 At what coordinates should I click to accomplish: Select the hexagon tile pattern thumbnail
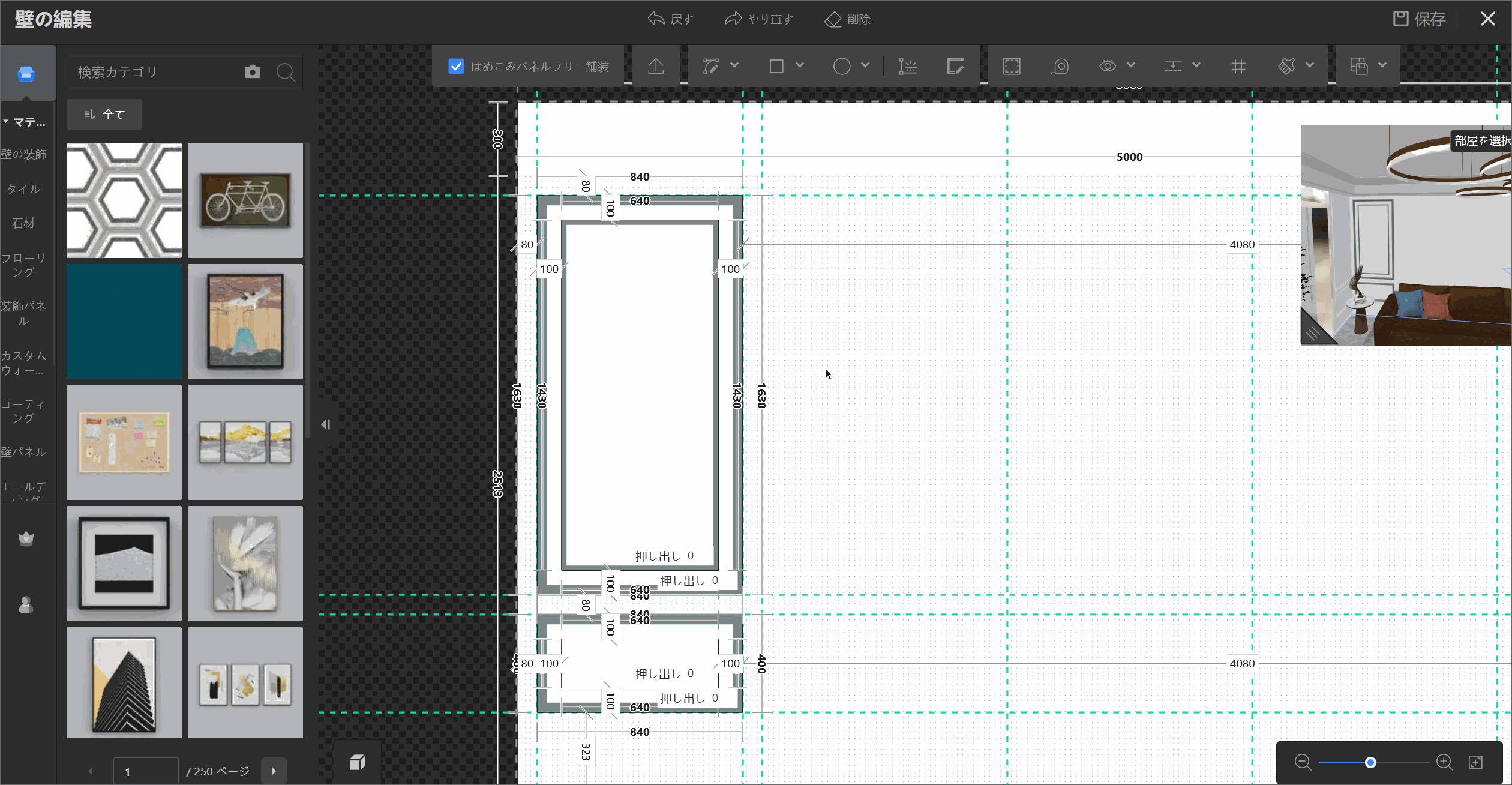[x=124, y=200]
